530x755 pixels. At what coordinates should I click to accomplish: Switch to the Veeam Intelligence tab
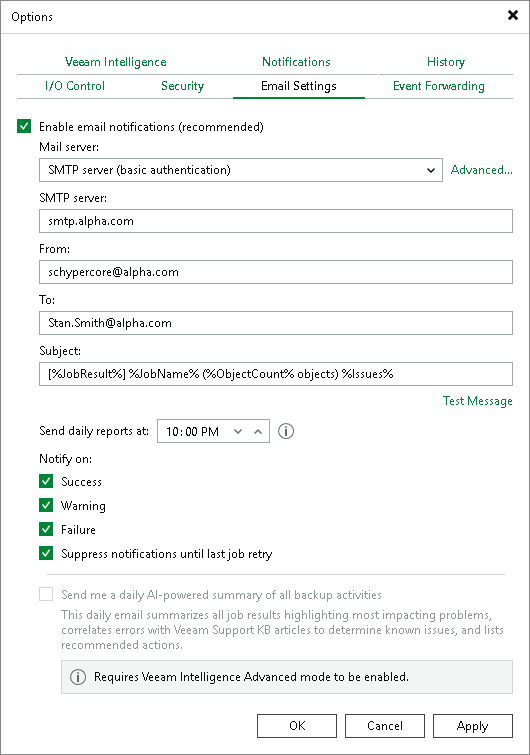116,62
